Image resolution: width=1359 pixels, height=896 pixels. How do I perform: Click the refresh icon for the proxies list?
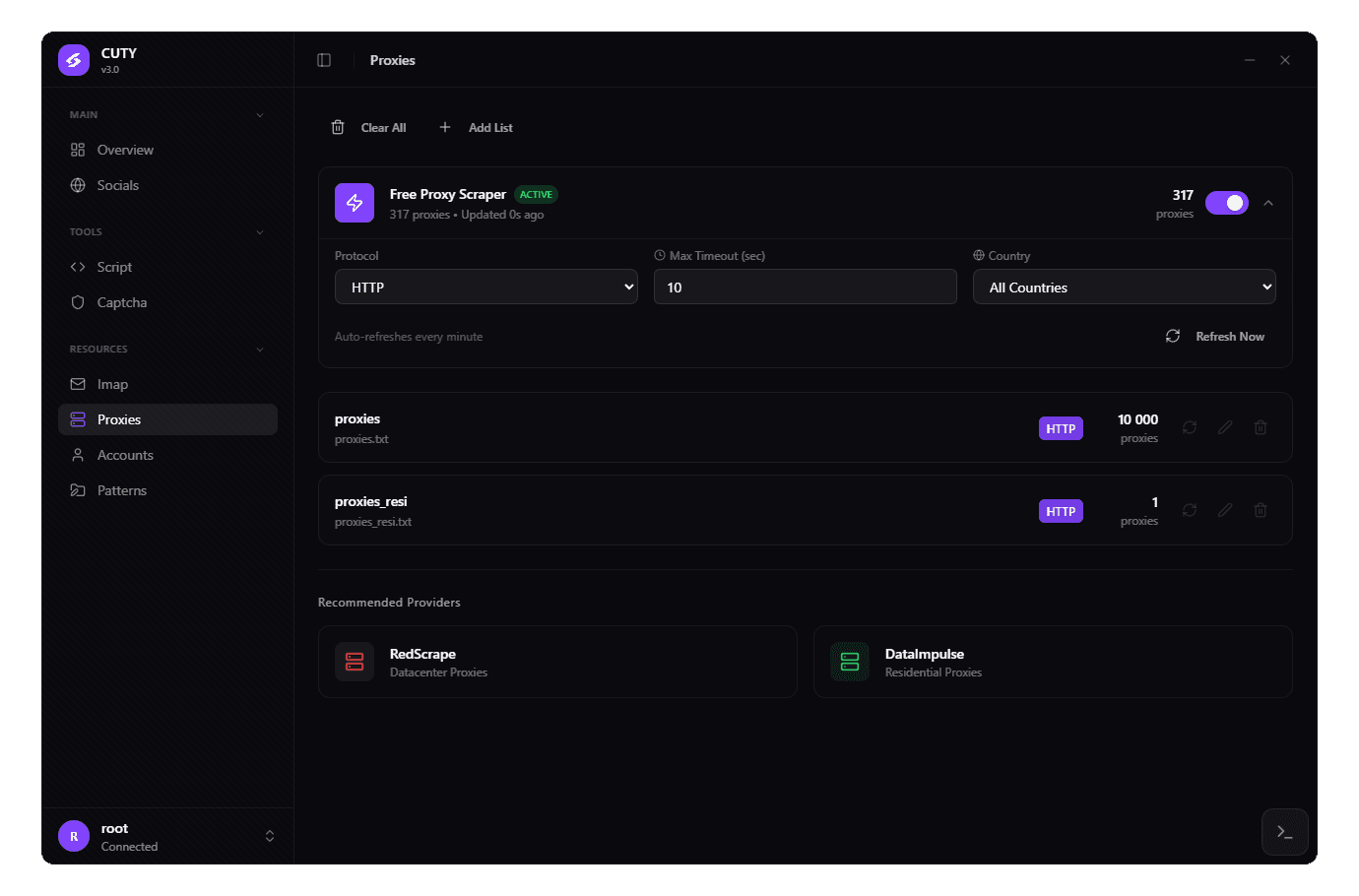point(1189,427)
